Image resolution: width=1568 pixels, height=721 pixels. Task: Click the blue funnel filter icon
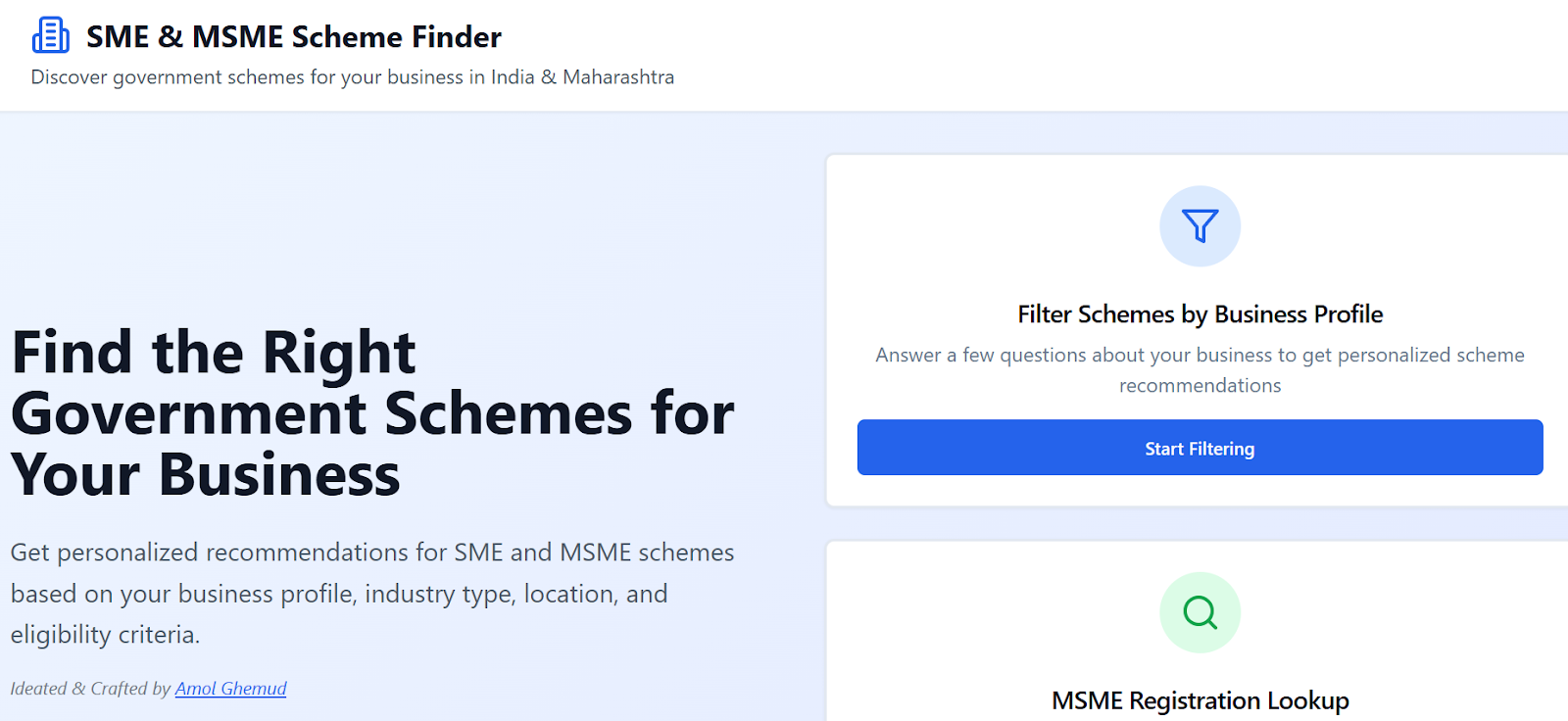click(x=1200, y=226)
